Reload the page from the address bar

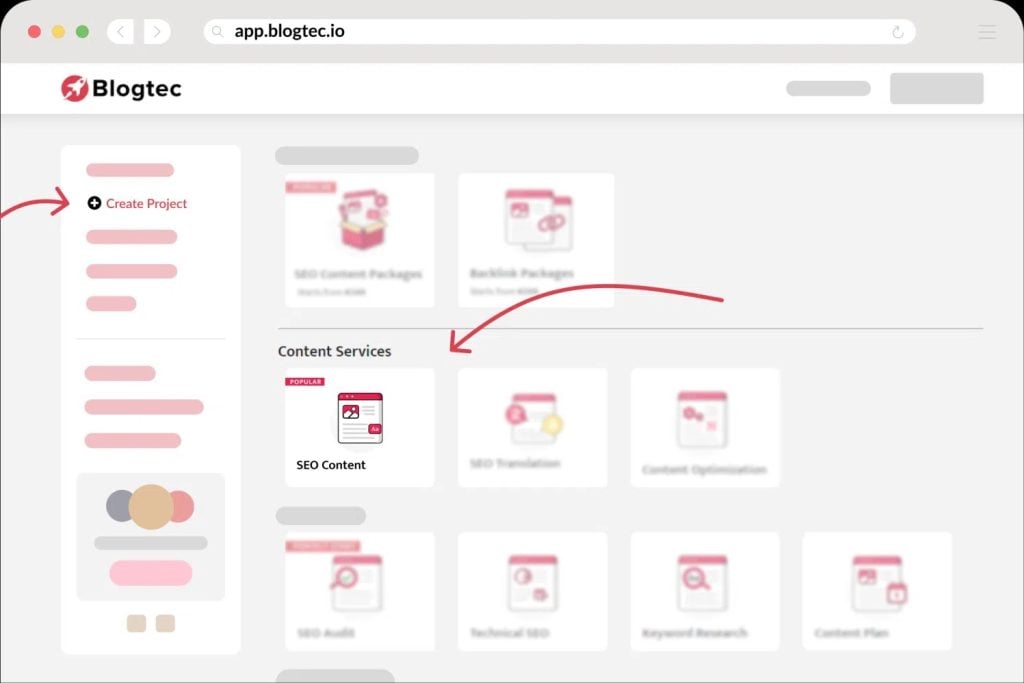(898, 32)
